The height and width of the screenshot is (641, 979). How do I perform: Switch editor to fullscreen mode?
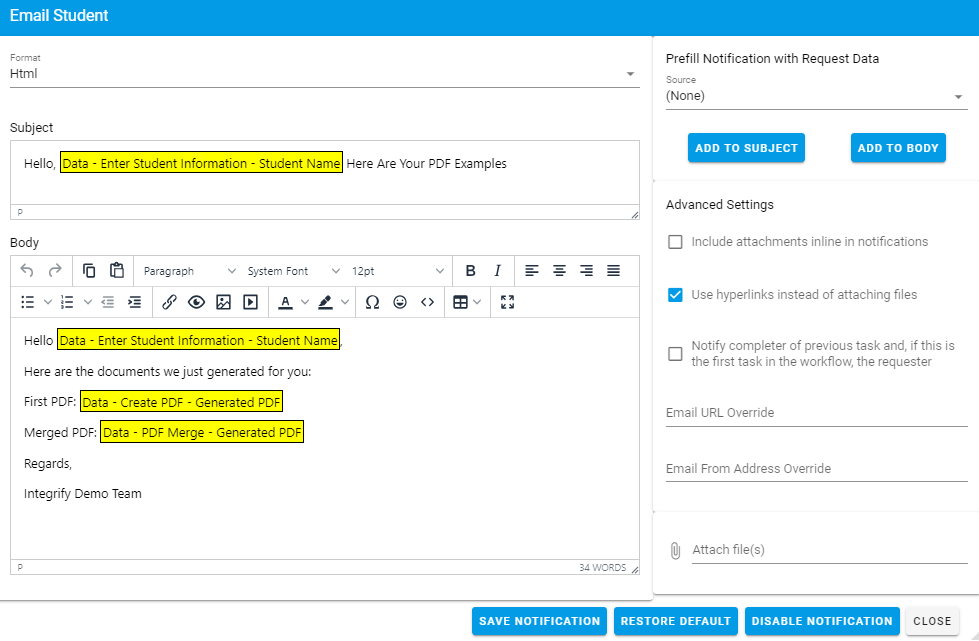coord(507,302)
